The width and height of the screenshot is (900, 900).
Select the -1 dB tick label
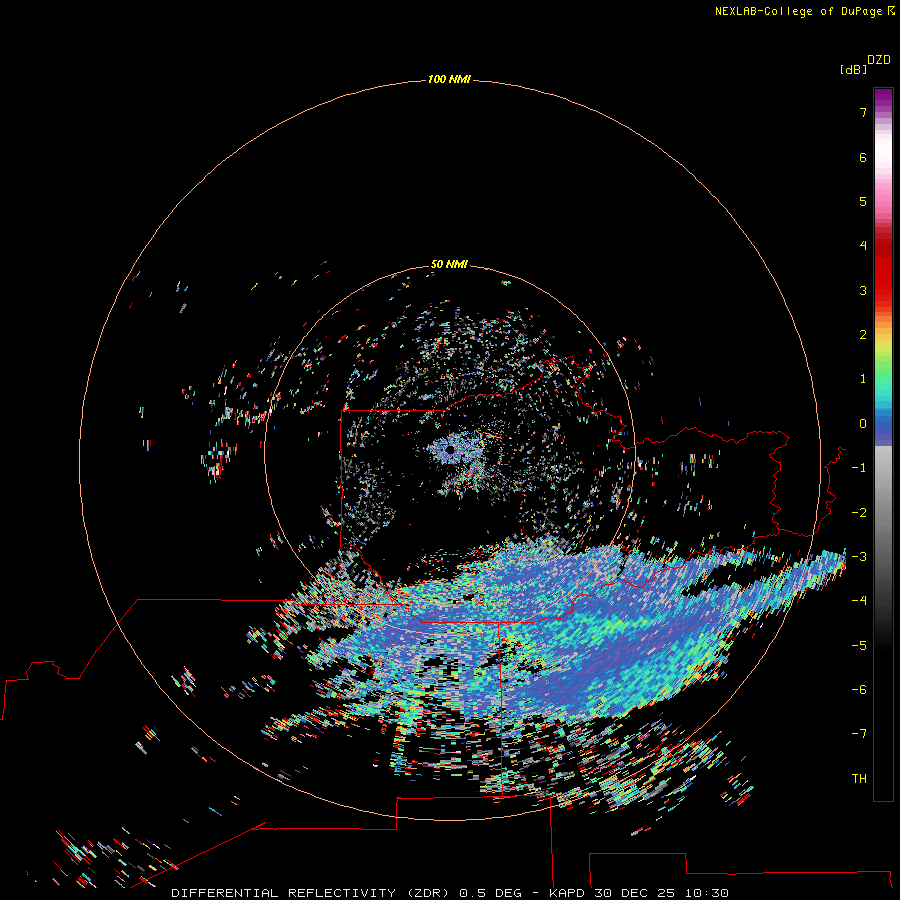tap(859, 468)
